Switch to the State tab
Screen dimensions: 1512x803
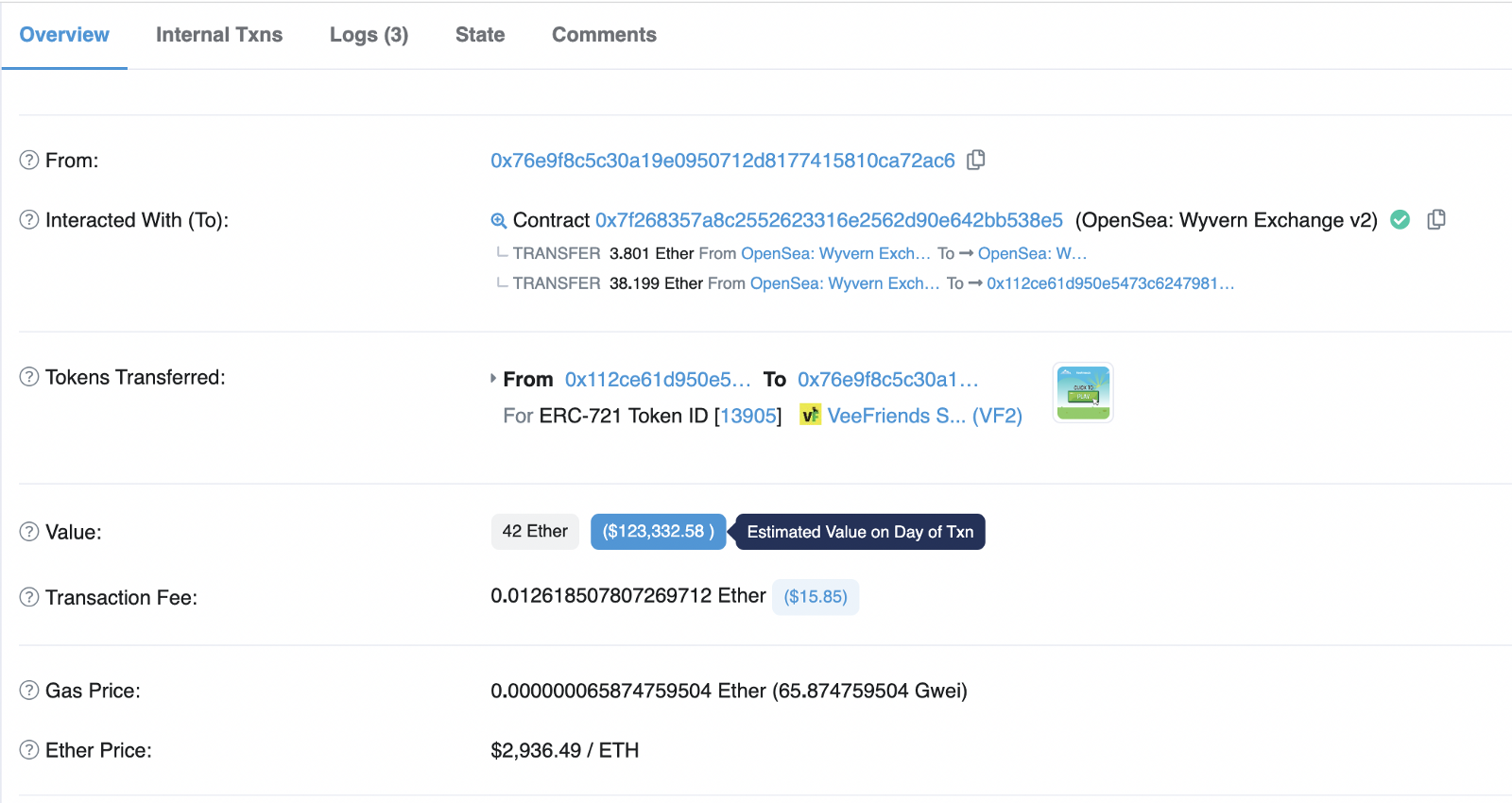click(x=479, y=34)
